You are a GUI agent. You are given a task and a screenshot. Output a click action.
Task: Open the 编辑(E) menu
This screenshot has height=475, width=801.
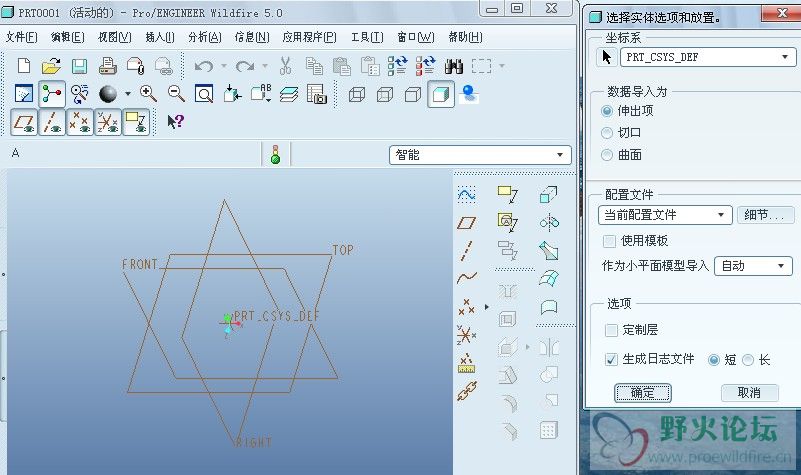pos(67,37)
